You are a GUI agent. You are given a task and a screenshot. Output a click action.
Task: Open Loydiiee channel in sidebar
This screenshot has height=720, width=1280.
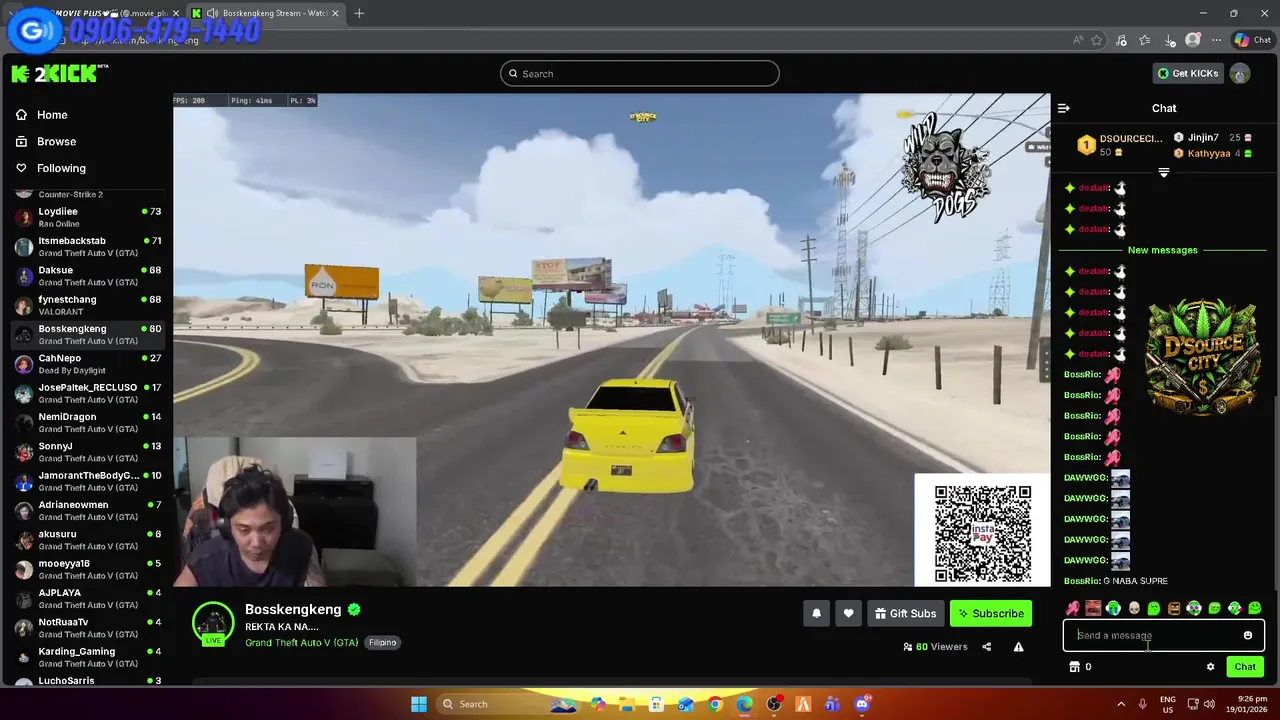click(x=87, y=217)
